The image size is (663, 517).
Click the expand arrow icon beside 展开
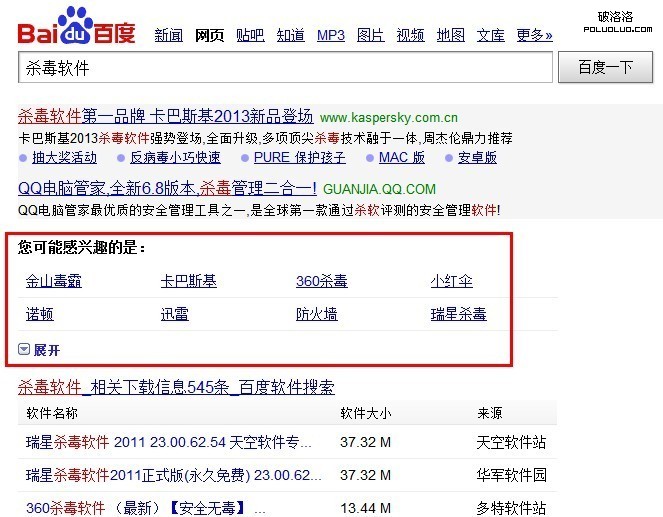(x=25, y=350)
